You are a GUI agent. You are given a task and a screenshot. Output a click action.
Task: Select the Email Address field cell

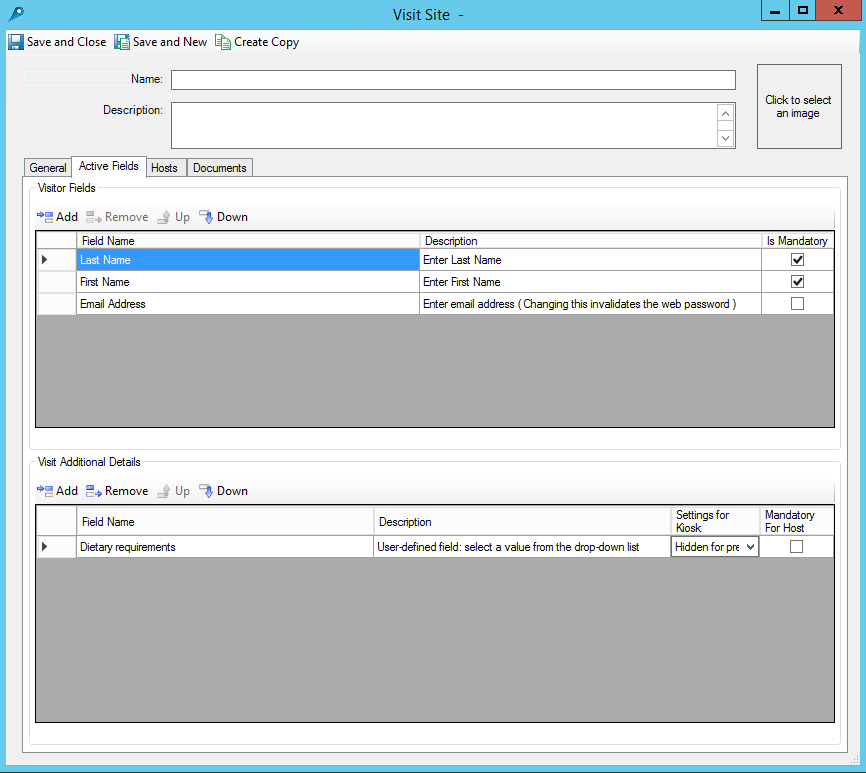coord(247,304)
